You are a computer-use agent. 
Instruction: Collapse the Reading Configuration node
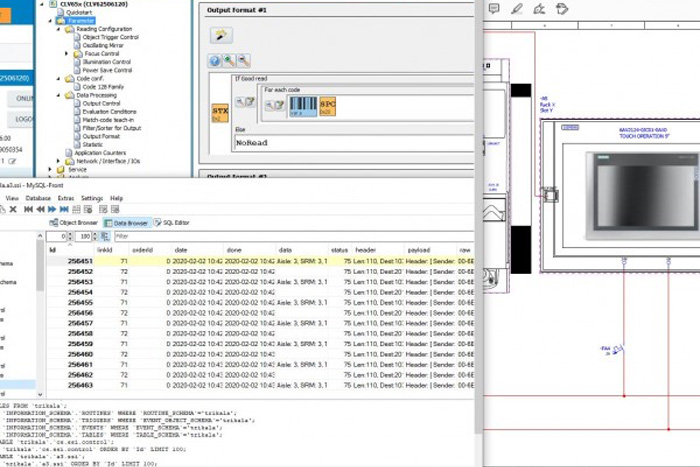point(58,29)
